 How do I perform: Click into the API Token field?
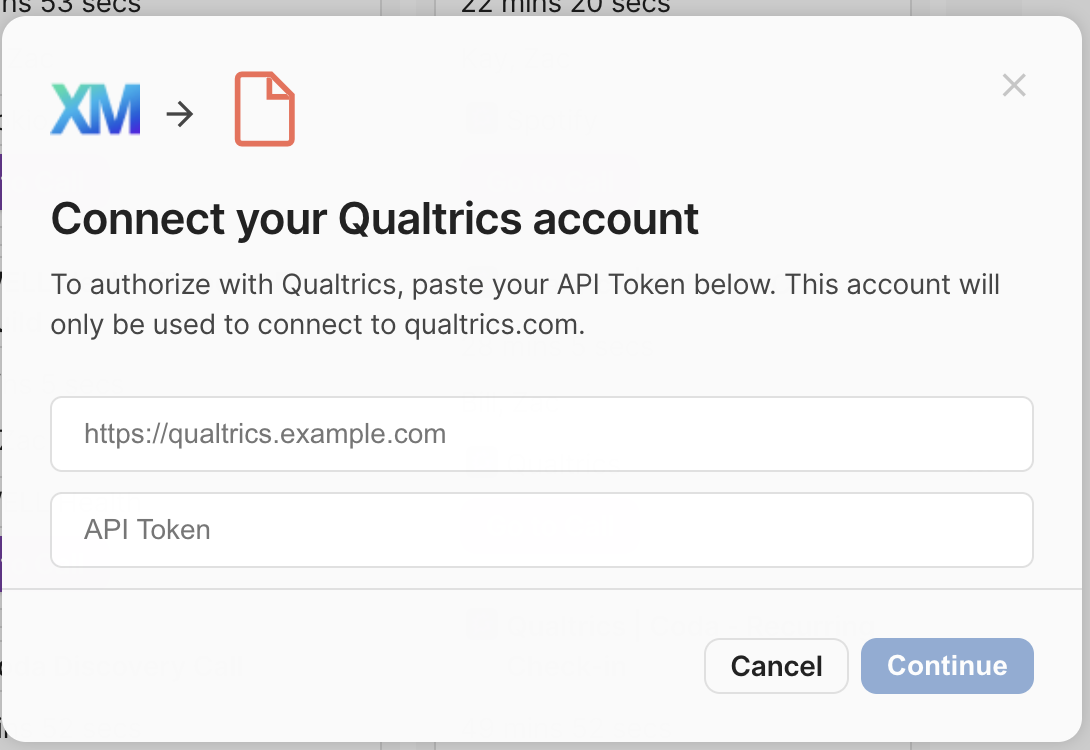[541, 530]
